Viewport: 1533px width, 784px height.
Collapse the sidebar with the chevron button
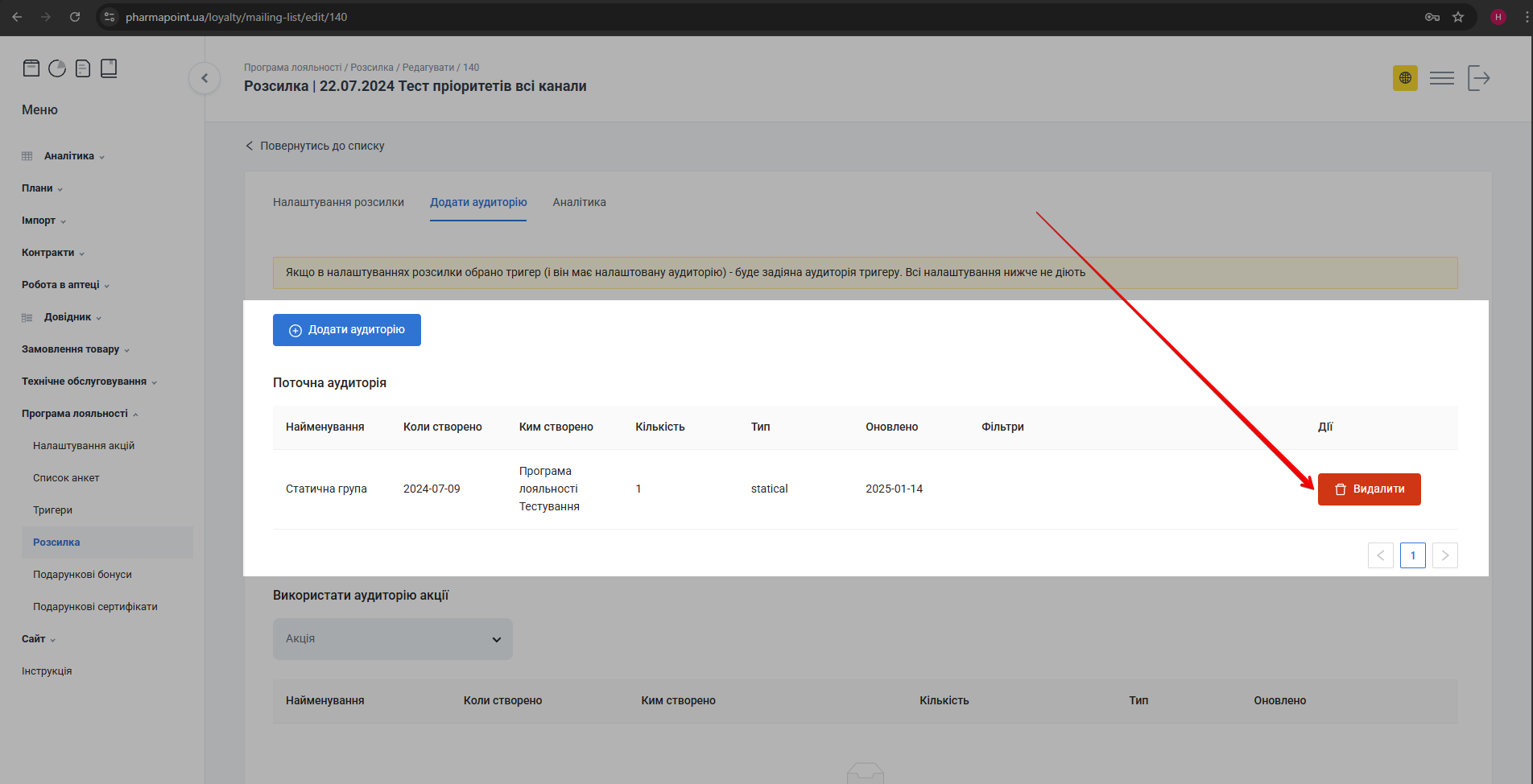click(205, 78)
